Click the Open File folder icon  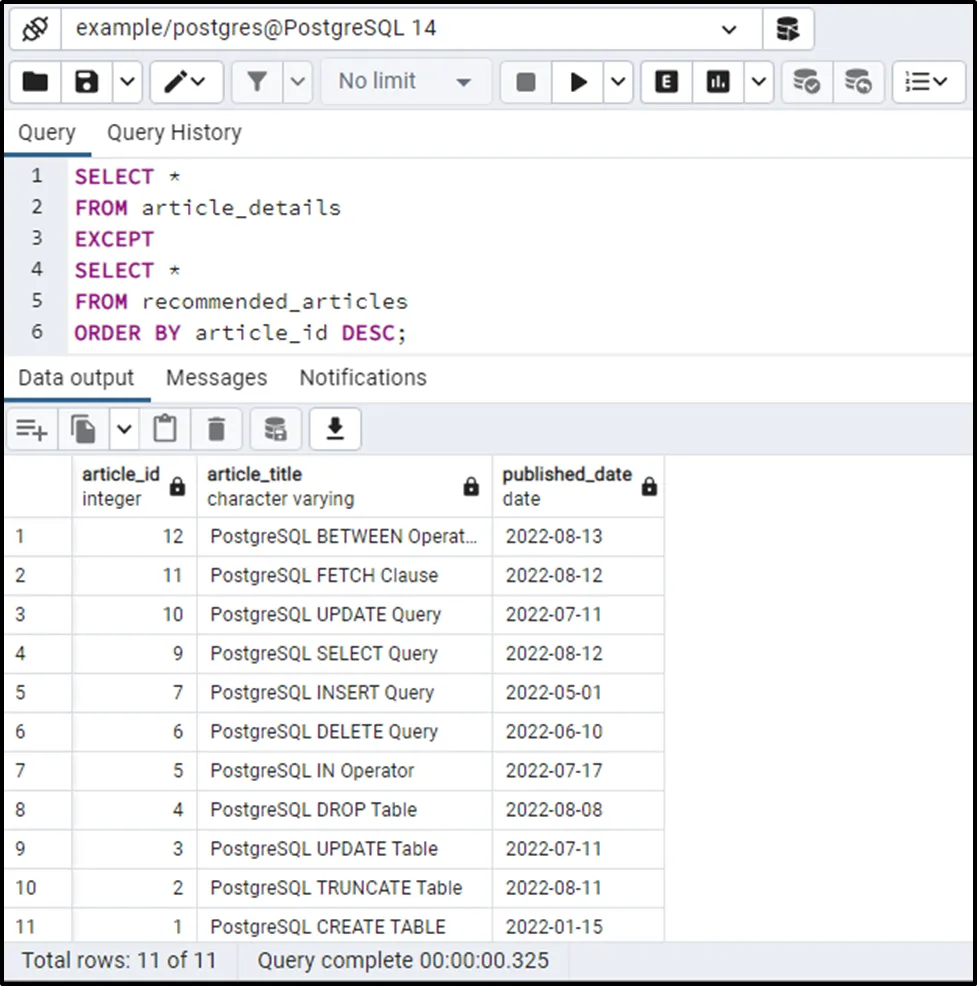tap(35, 82)
